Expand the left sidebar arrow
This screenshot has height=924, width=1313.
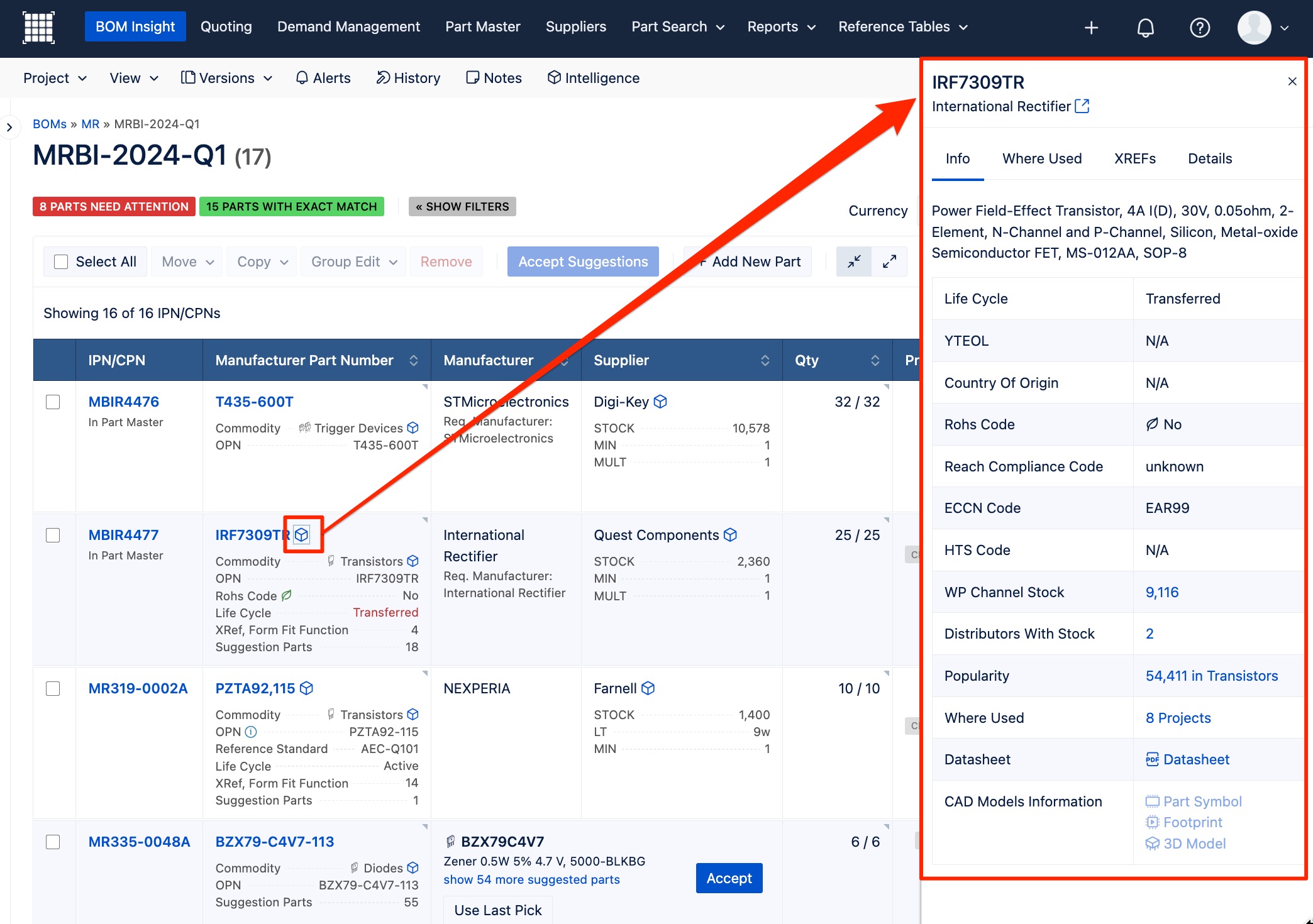(9, 128)
